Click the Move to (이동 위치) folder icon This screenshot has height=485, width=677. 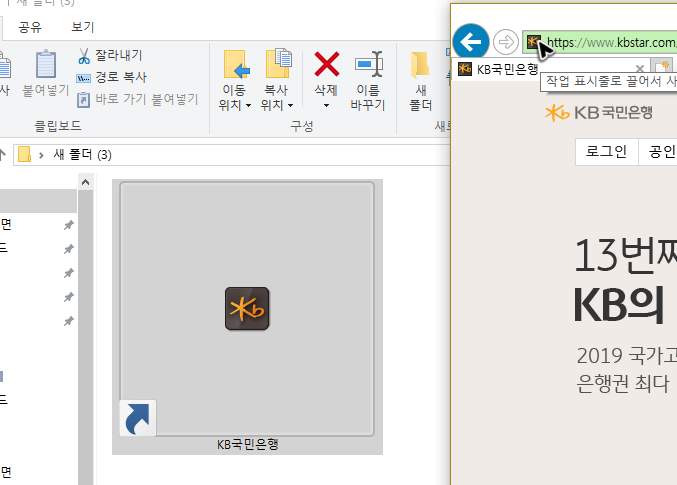pos(236,64)
